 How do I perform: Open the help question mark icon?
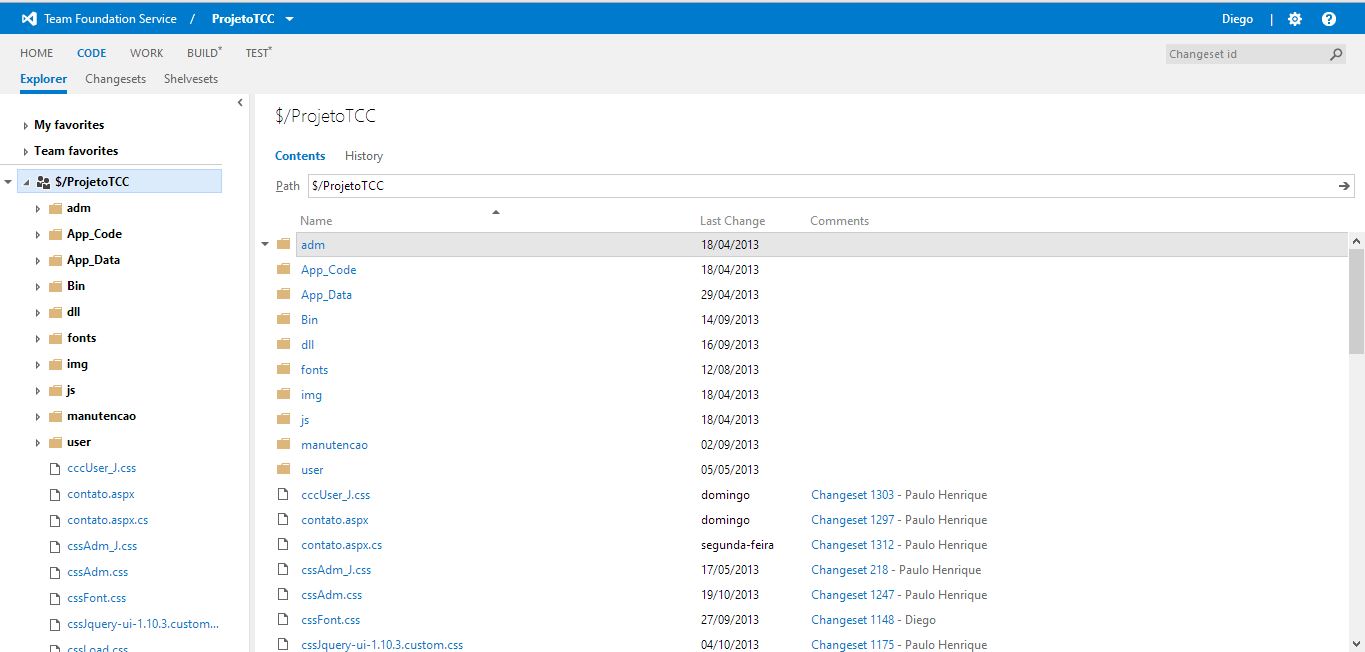pos(1329,19)
